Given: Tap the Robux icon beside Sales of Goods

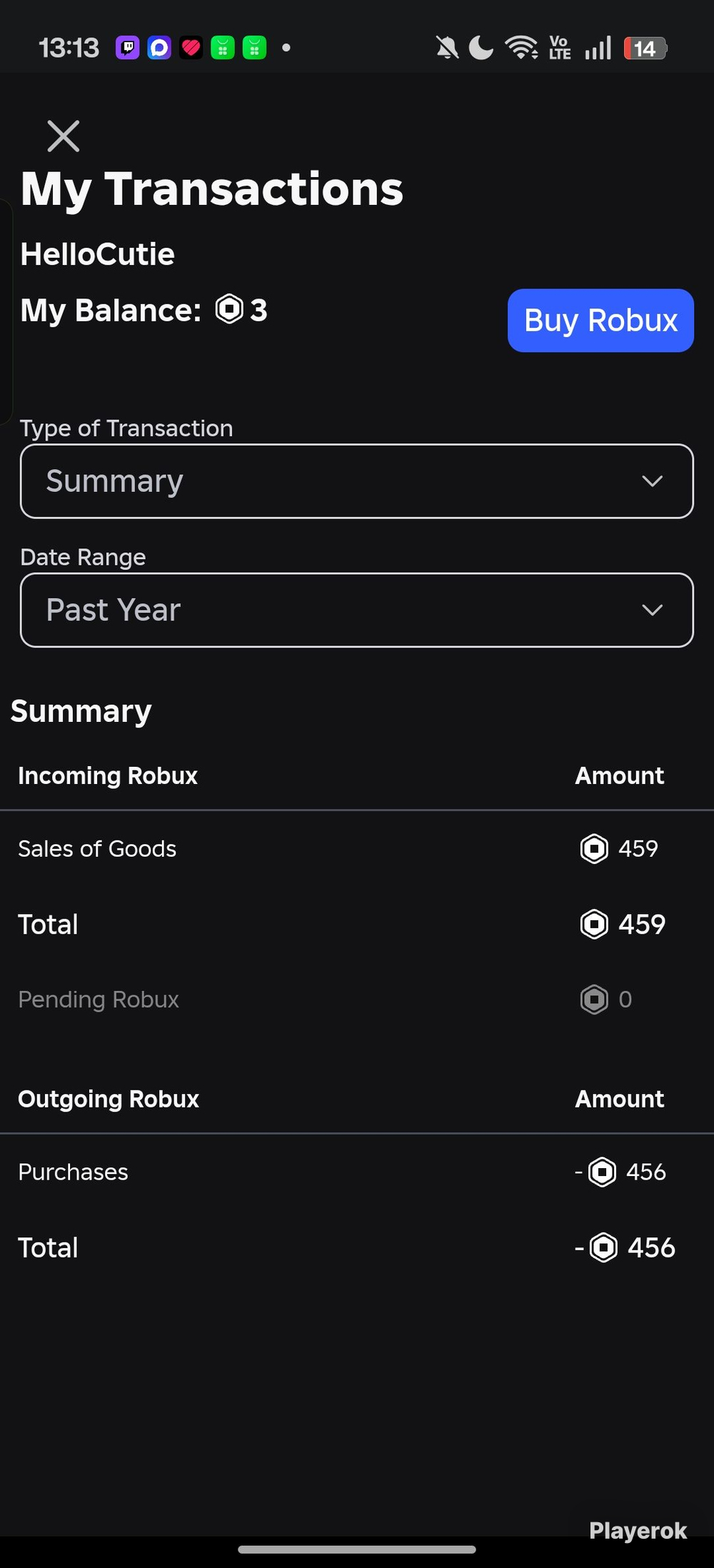Looking at the screenshot, I should [594, 849].
